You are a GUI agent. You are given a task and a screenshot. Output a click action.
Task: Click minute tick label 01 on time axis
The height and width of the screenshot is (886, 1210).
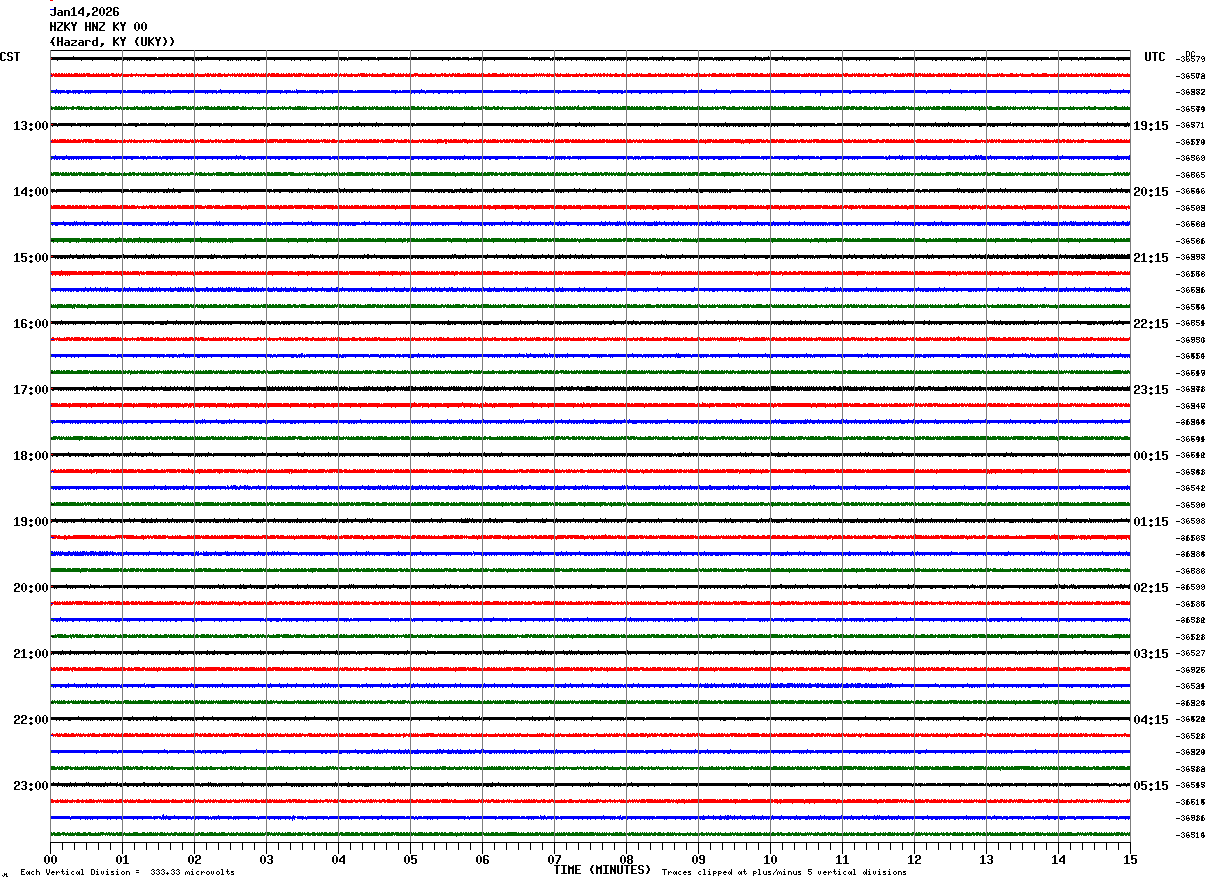[x=123, y=859]
